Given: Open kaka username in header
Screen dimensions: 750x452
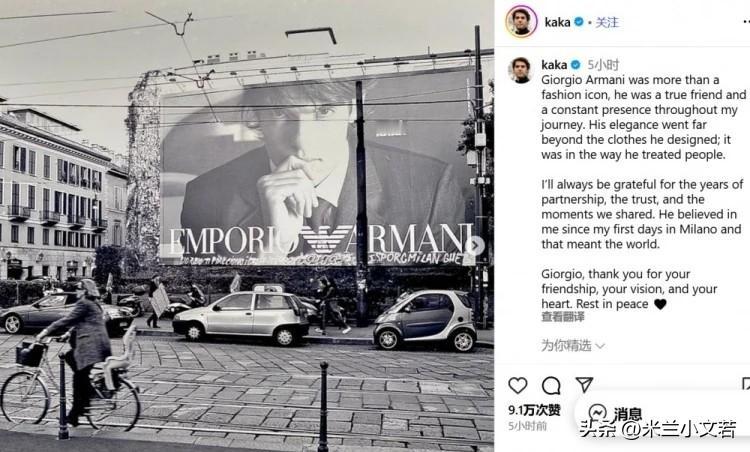Looking at the screenshot, I should (x=557, y=22).
